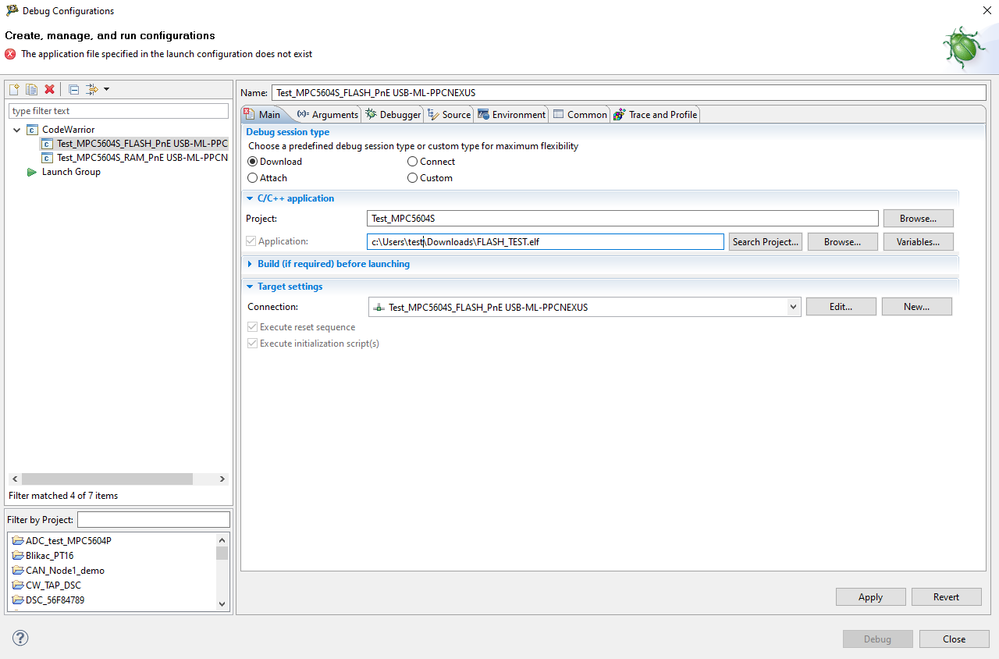Viewport: 999px width, 659px height.
Task: Switch to the Main tab
Action: (x=262, y=115)
